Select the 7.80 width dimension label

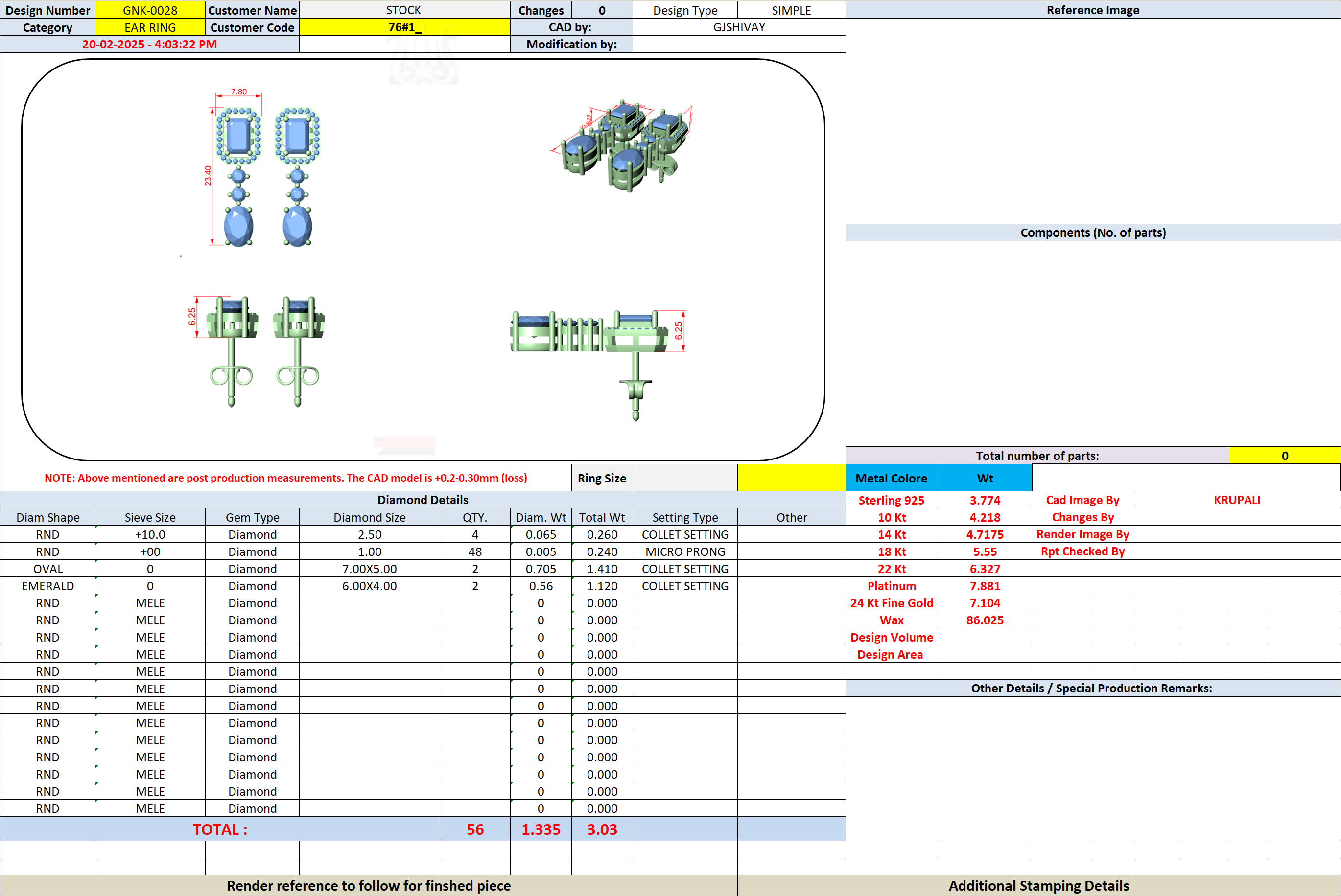pos(238,92)
